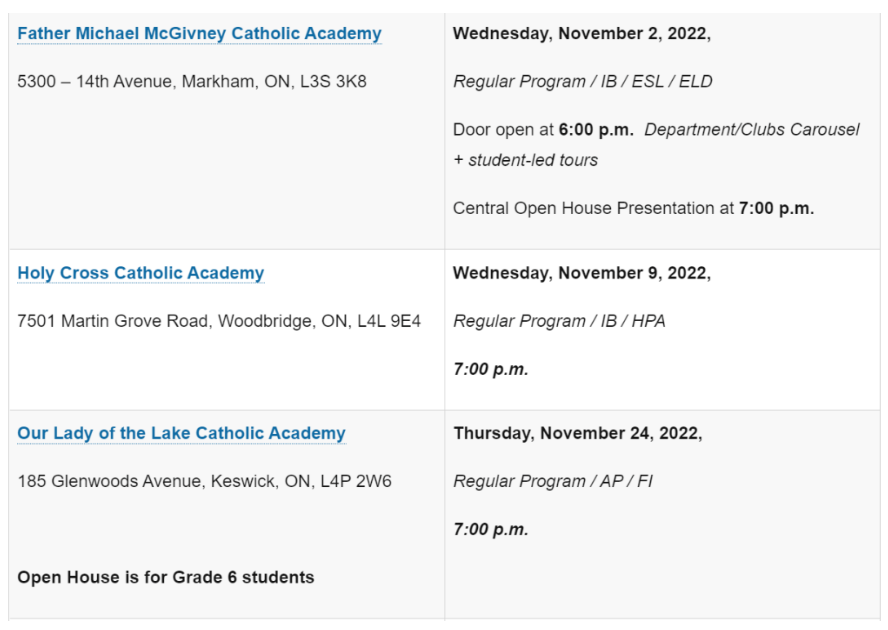888x630 pixels.
Task: Click the 185 Glenwoods Avenue, Keswick address
Action: click(205, 481)
